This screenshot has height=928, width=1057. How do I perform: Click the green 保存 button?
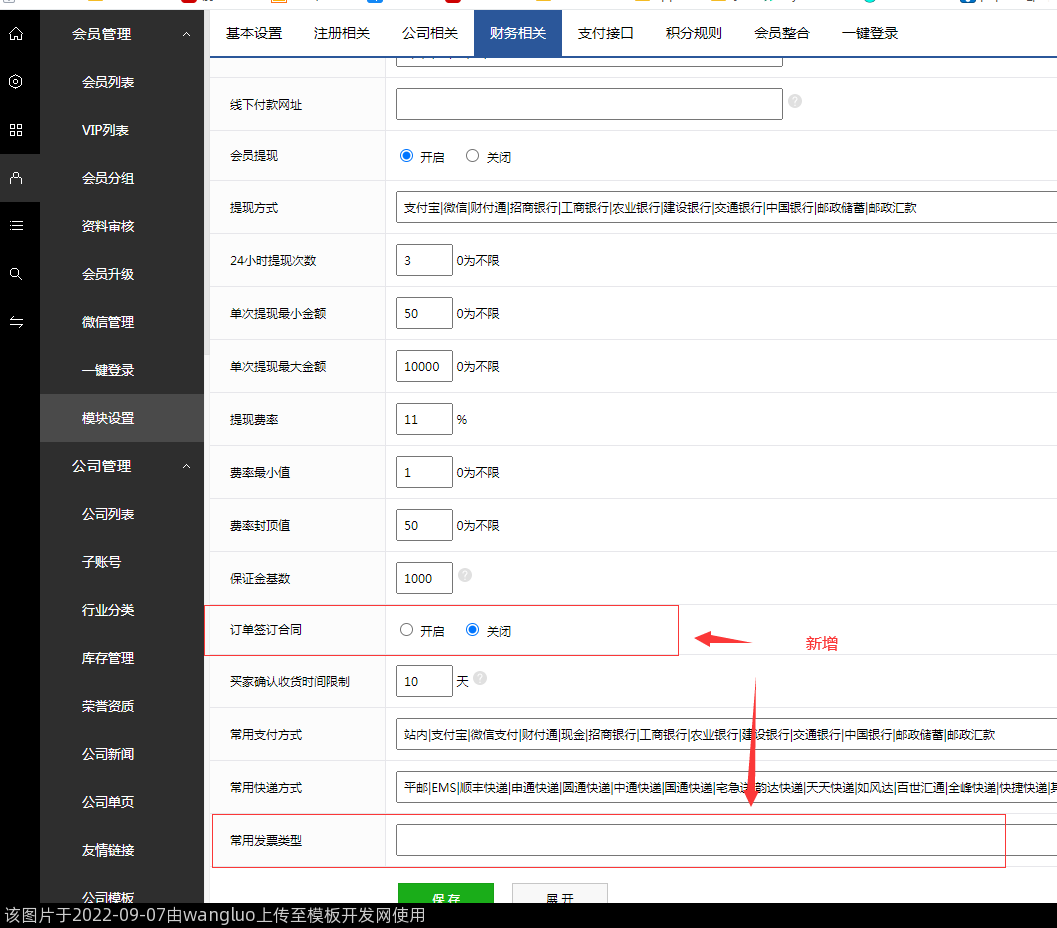coord(446,896)
